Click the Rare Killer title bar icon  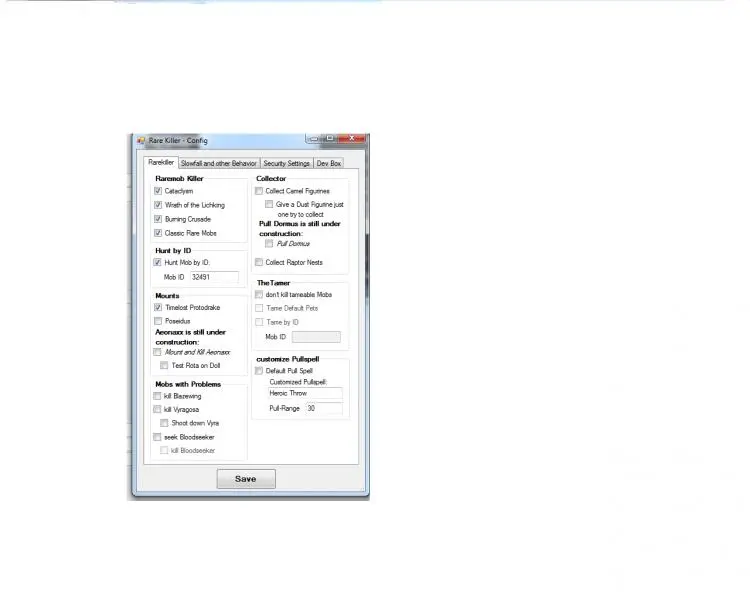tap(139, 140)
